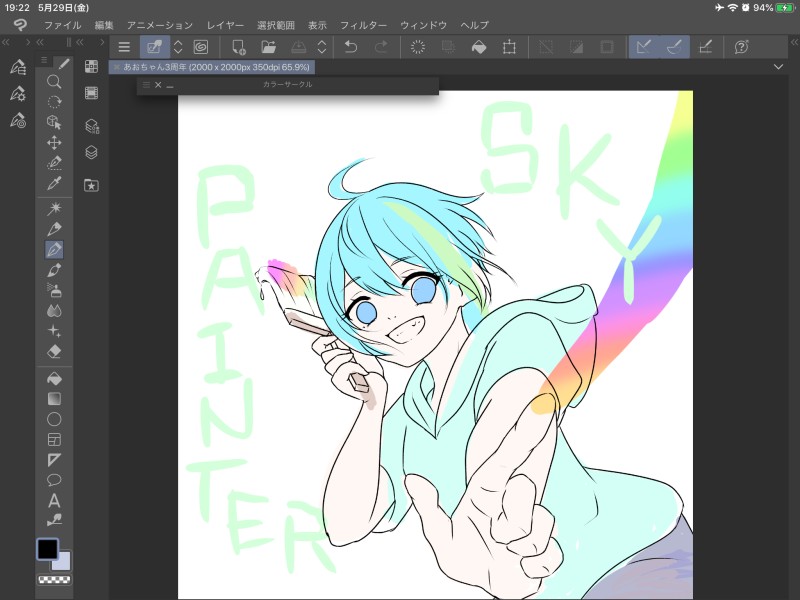Click the Redo arrow in command bar
The image size is (800, 600).
tap(381, 47)
